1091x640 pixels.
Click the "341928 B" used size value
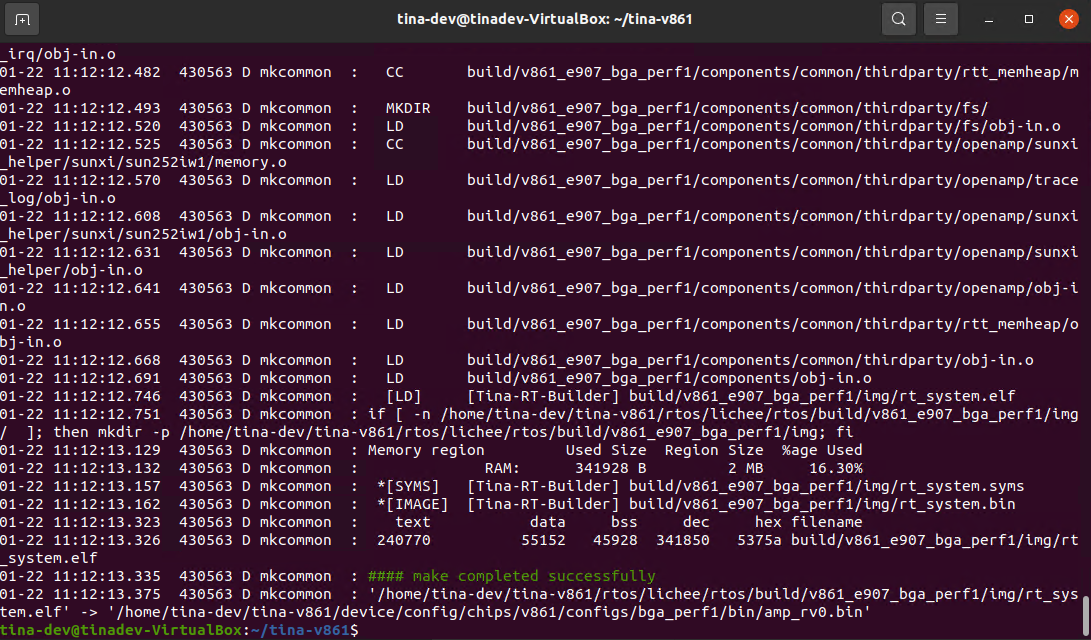(612, 468)
